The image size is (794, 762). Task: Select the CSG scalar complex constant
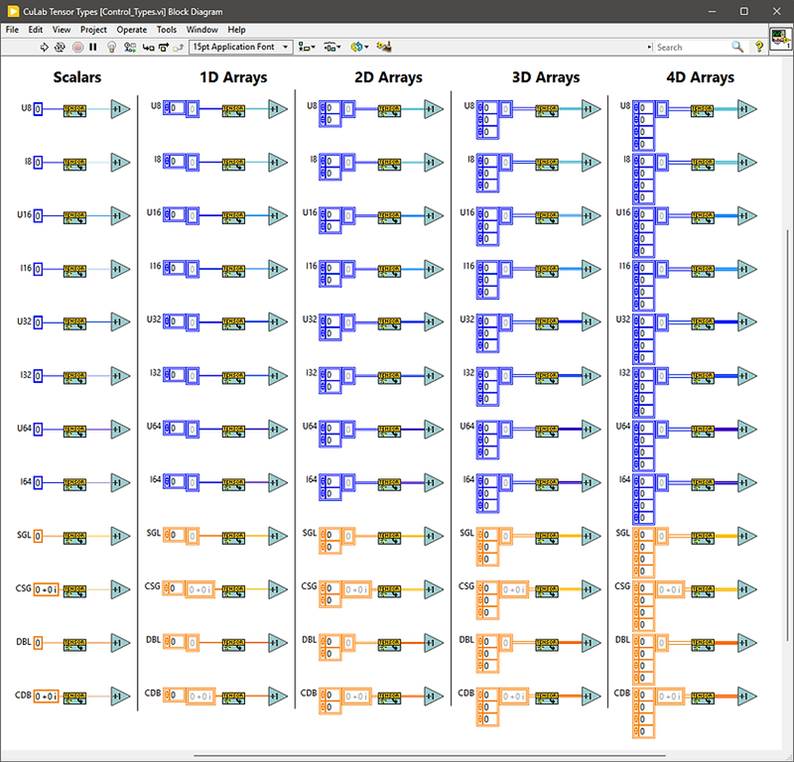[x=46, y=589]
